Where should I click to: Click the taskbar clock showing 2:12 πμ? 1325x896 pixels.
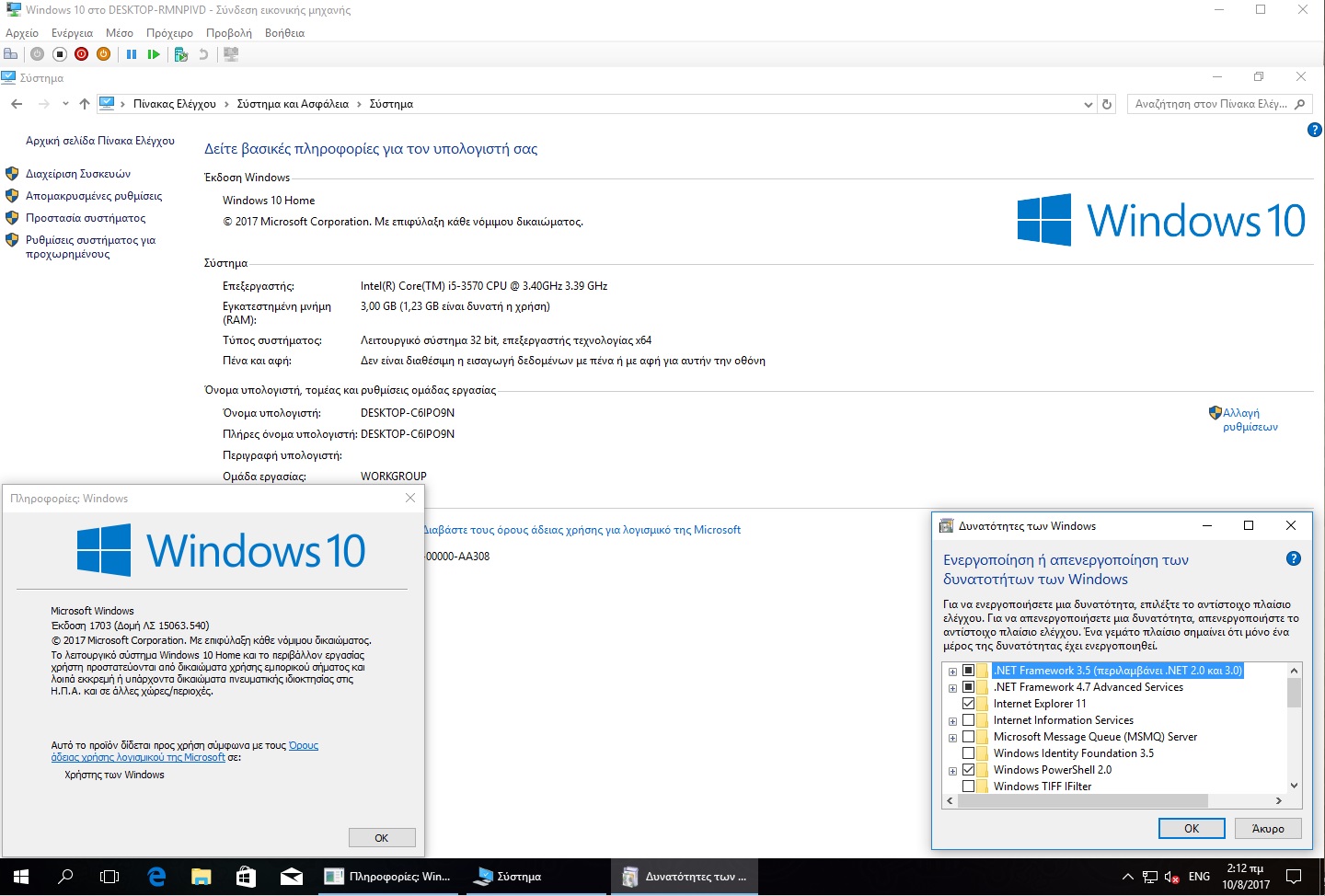(1245, 877)
